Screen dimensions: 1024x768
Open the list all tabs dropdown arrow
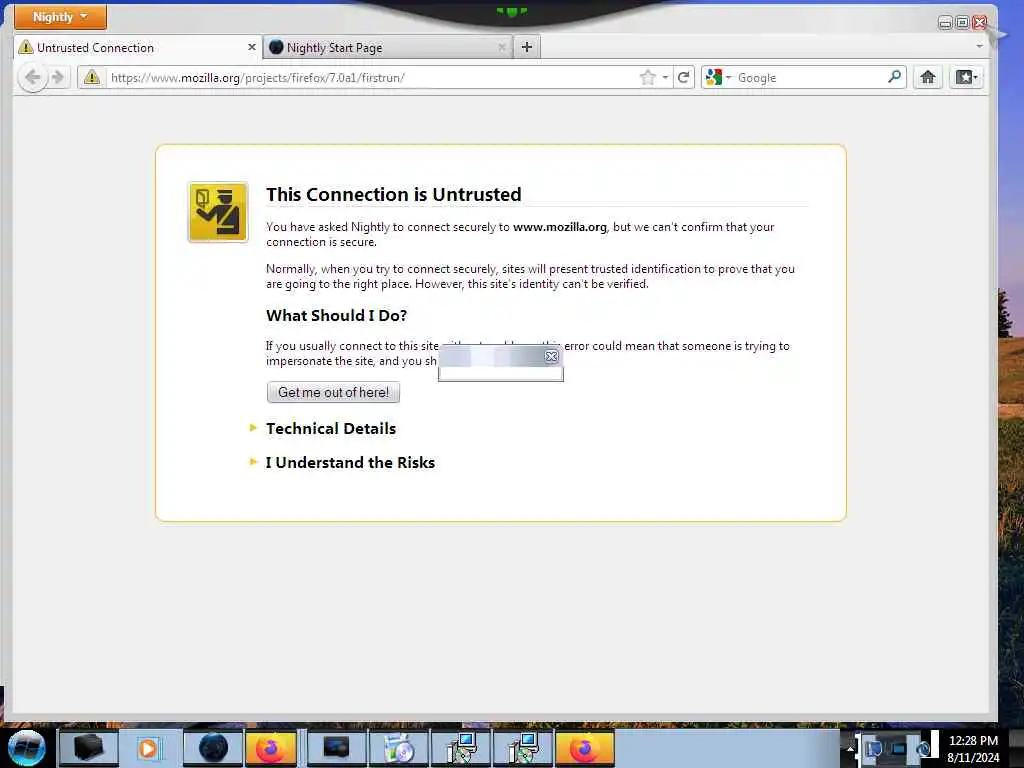[x=979, y=46]
